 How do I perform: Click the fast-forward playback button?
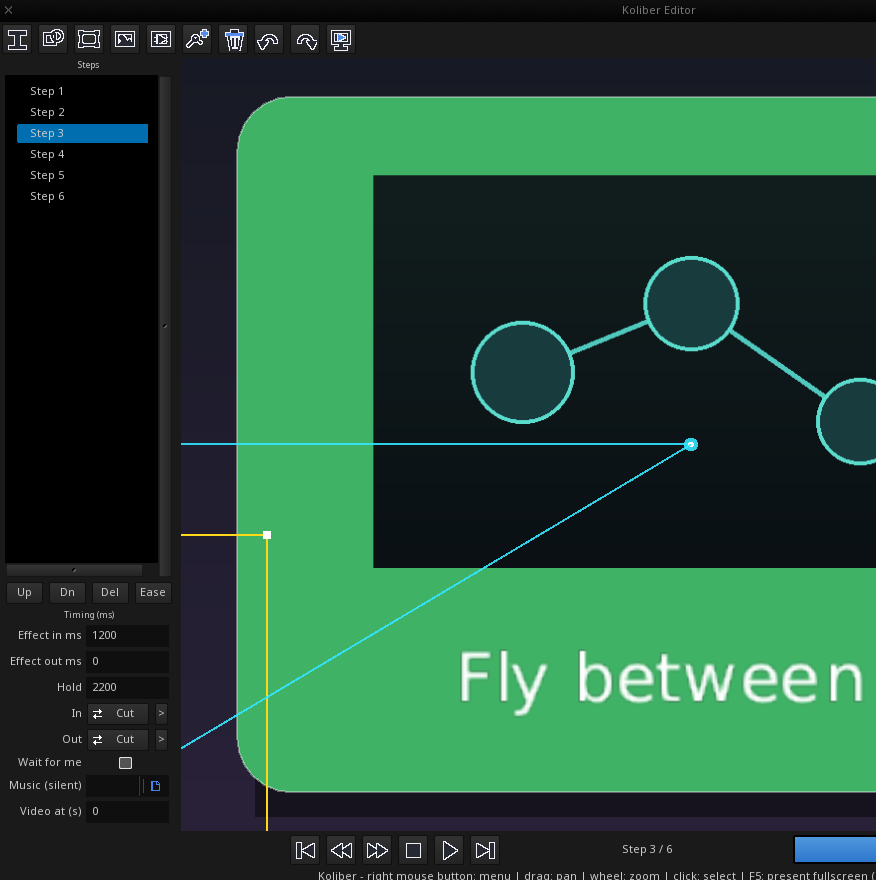tap(377, 850)
